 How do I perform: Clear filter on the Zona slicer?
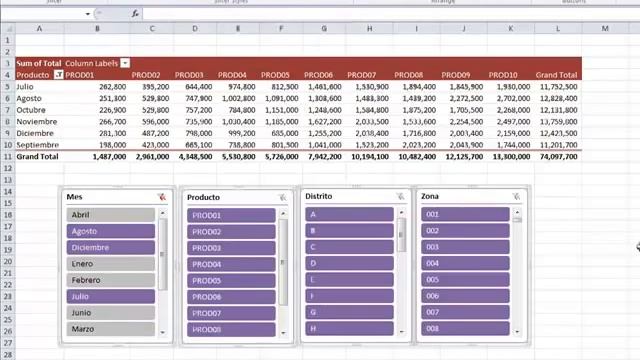pos(516,197)
